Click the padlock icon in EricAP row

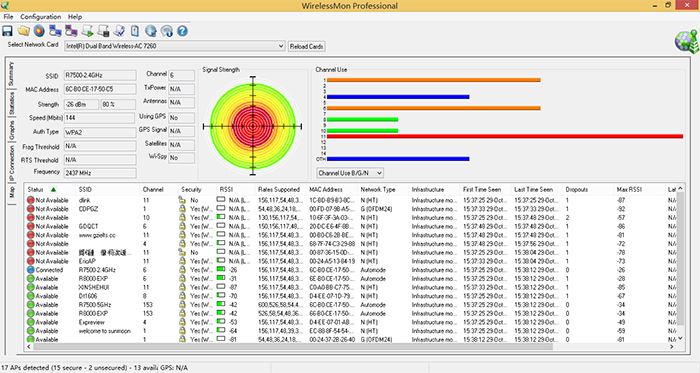(182, 261)
